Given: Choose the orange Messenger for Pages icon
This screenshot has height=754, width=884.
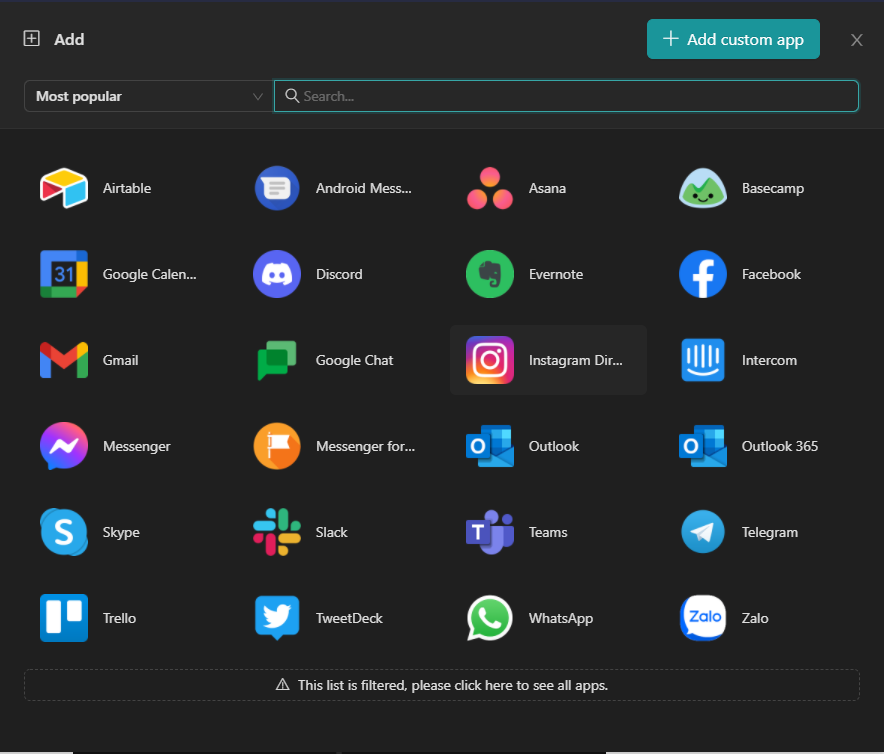Looking at the screenshot, I should pos(276,446).
